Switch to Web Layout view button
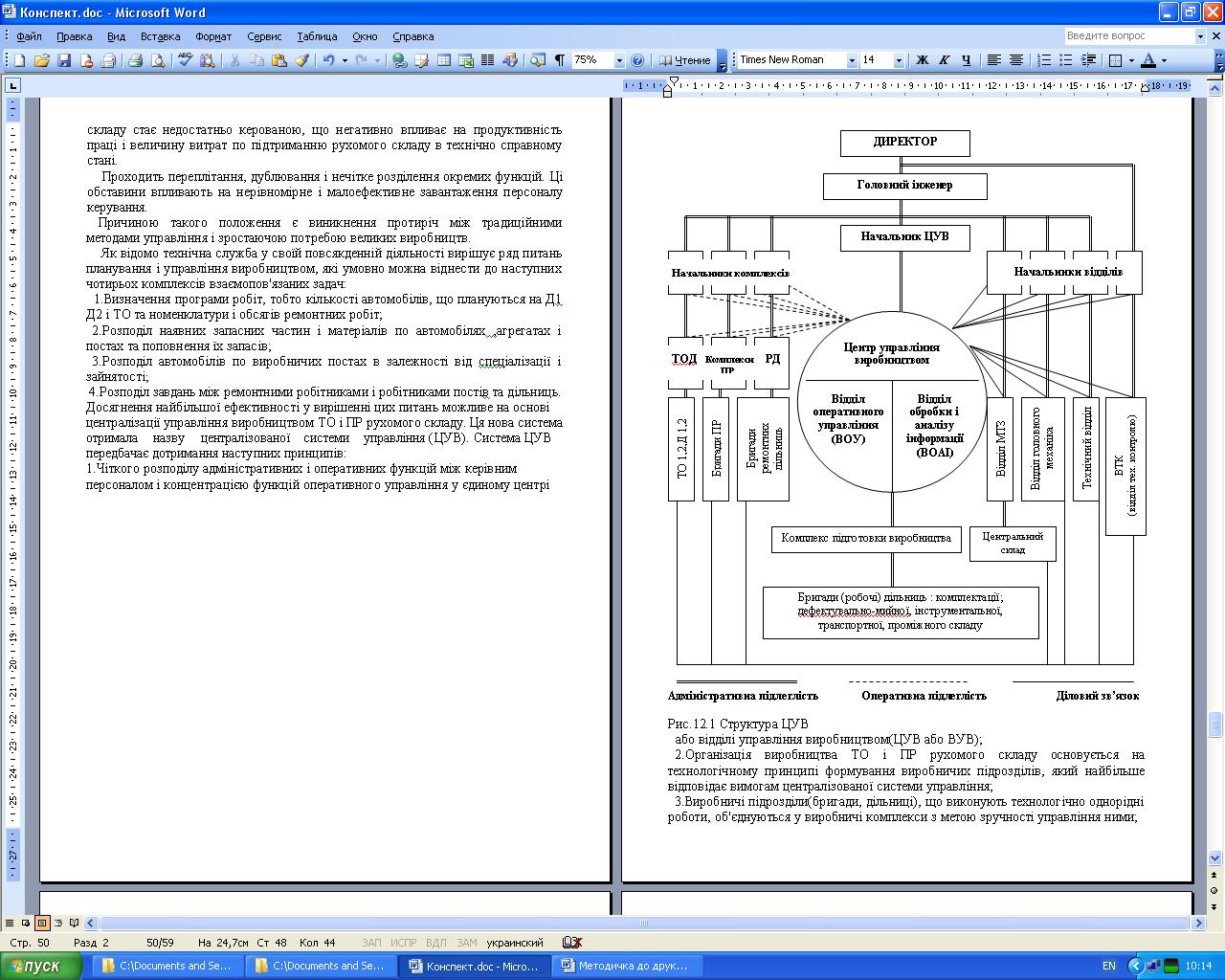1225x980 pixels. tap(26, 924)
